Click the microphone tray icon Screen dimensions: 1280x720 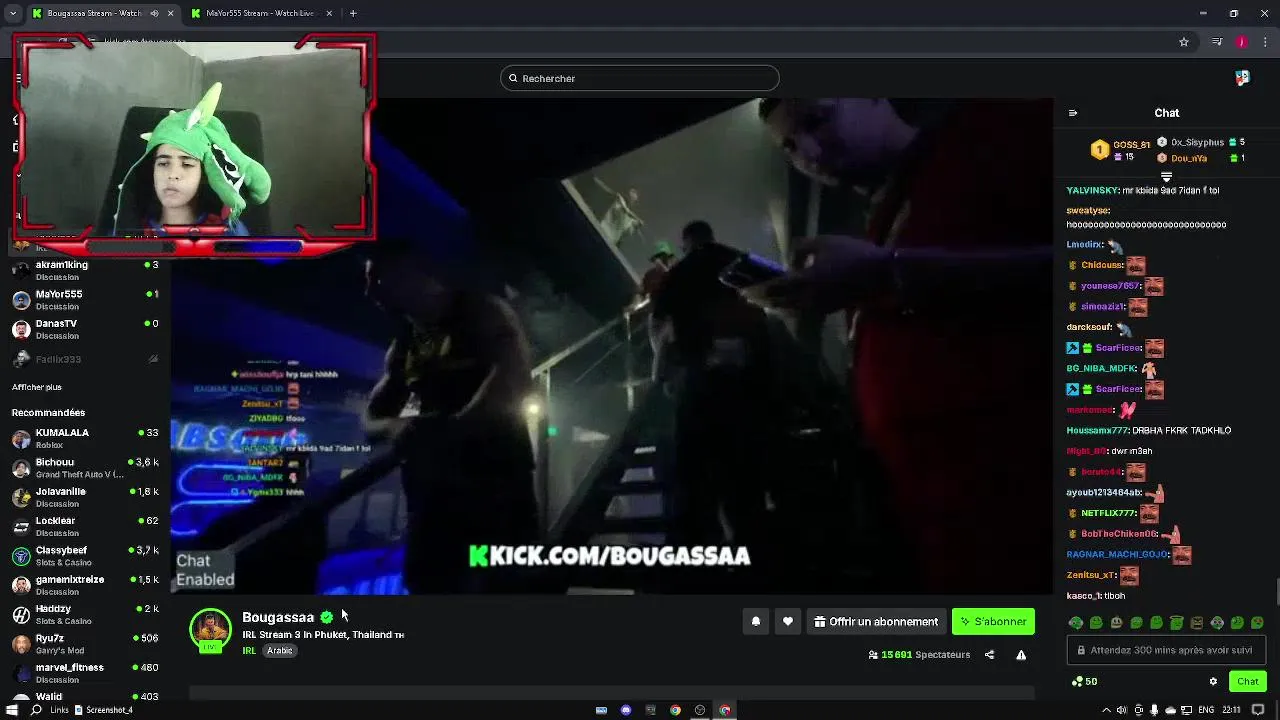tap(1154, 710)
